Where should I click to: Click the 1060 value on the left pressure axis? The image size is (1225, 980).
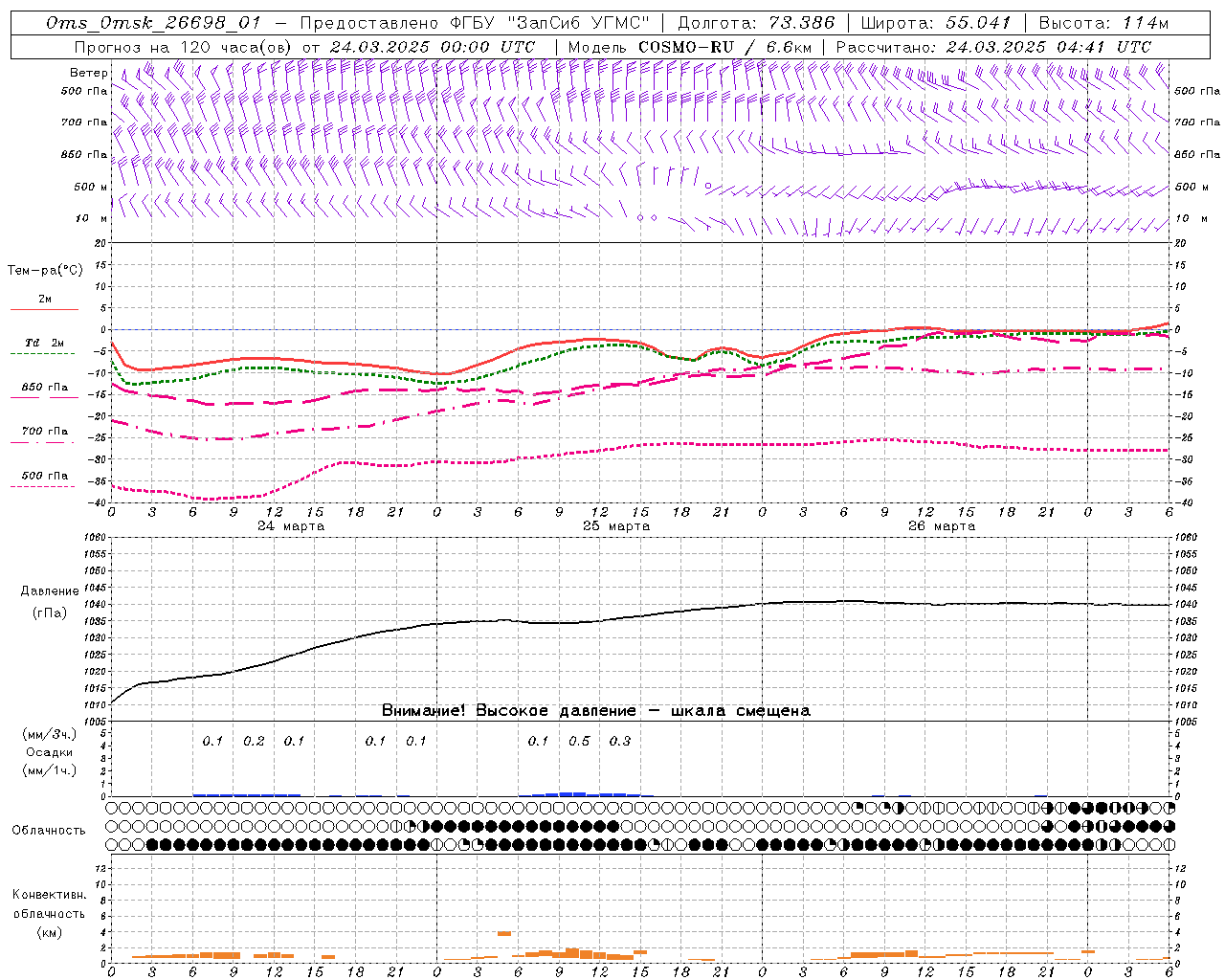click(x=95, y=538)
